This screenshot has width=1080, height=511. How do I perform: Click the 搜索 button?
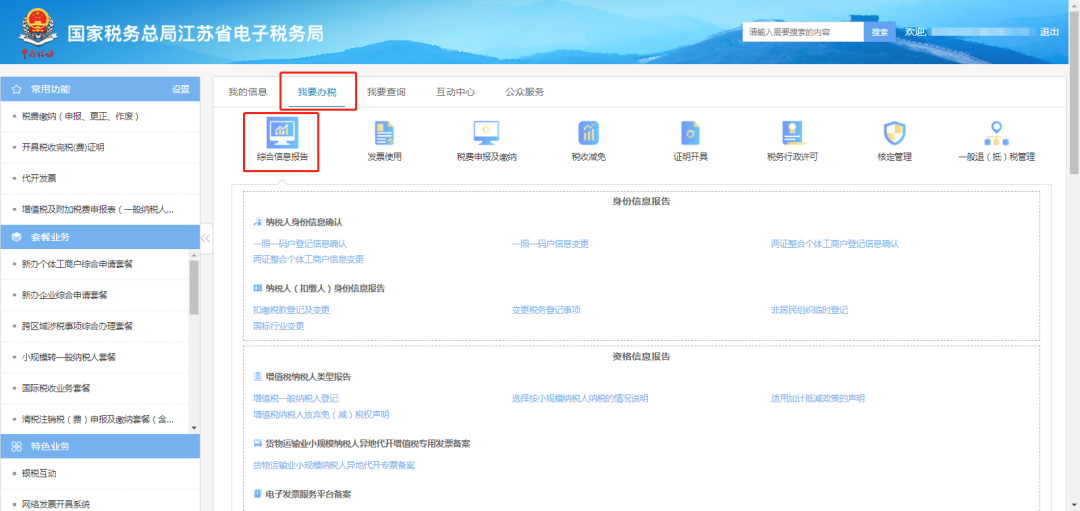880,32
